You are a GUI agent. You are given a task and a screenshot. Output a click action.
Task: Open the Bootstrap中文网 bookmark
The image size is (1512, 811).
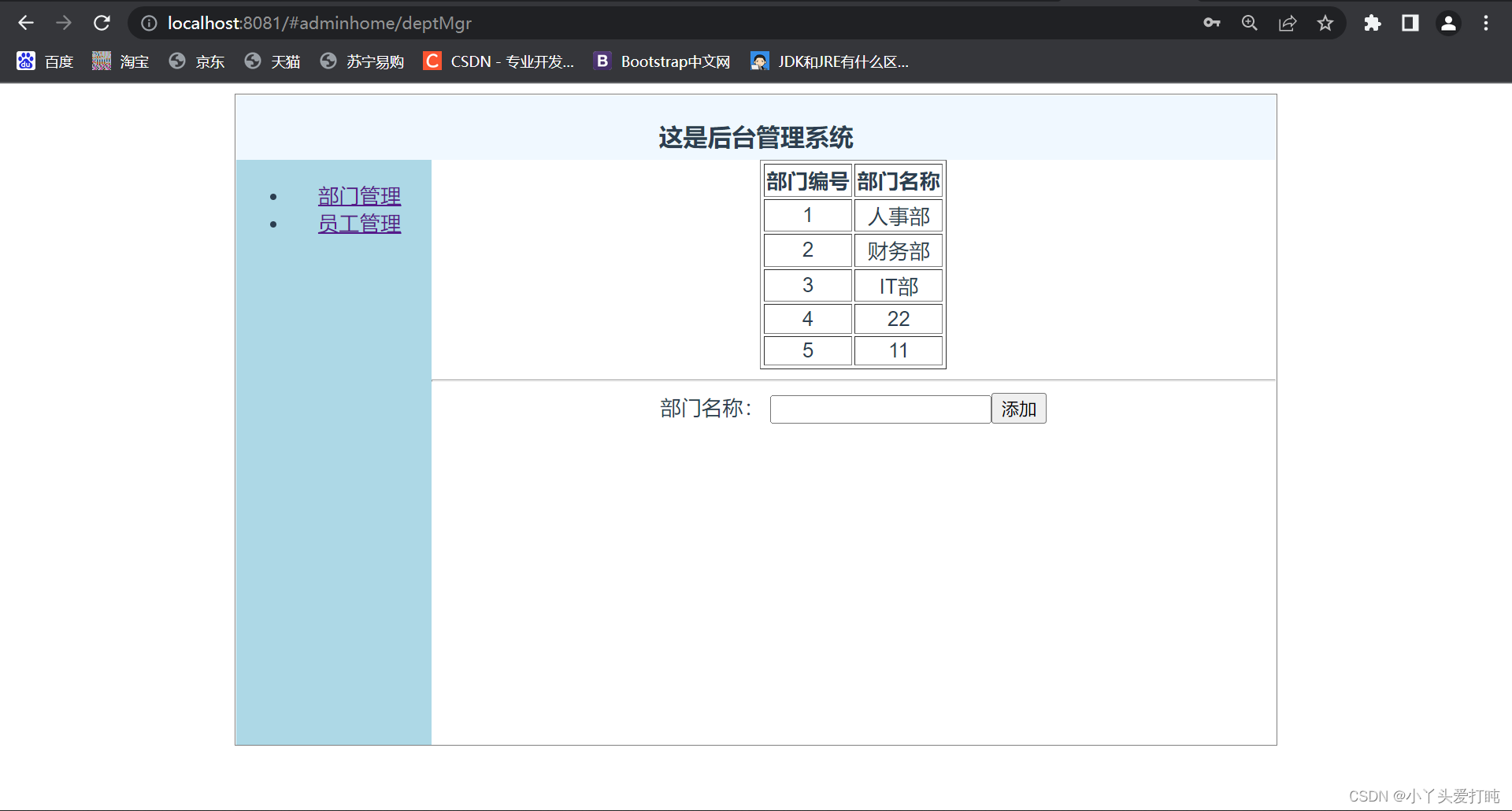point(662,61)
